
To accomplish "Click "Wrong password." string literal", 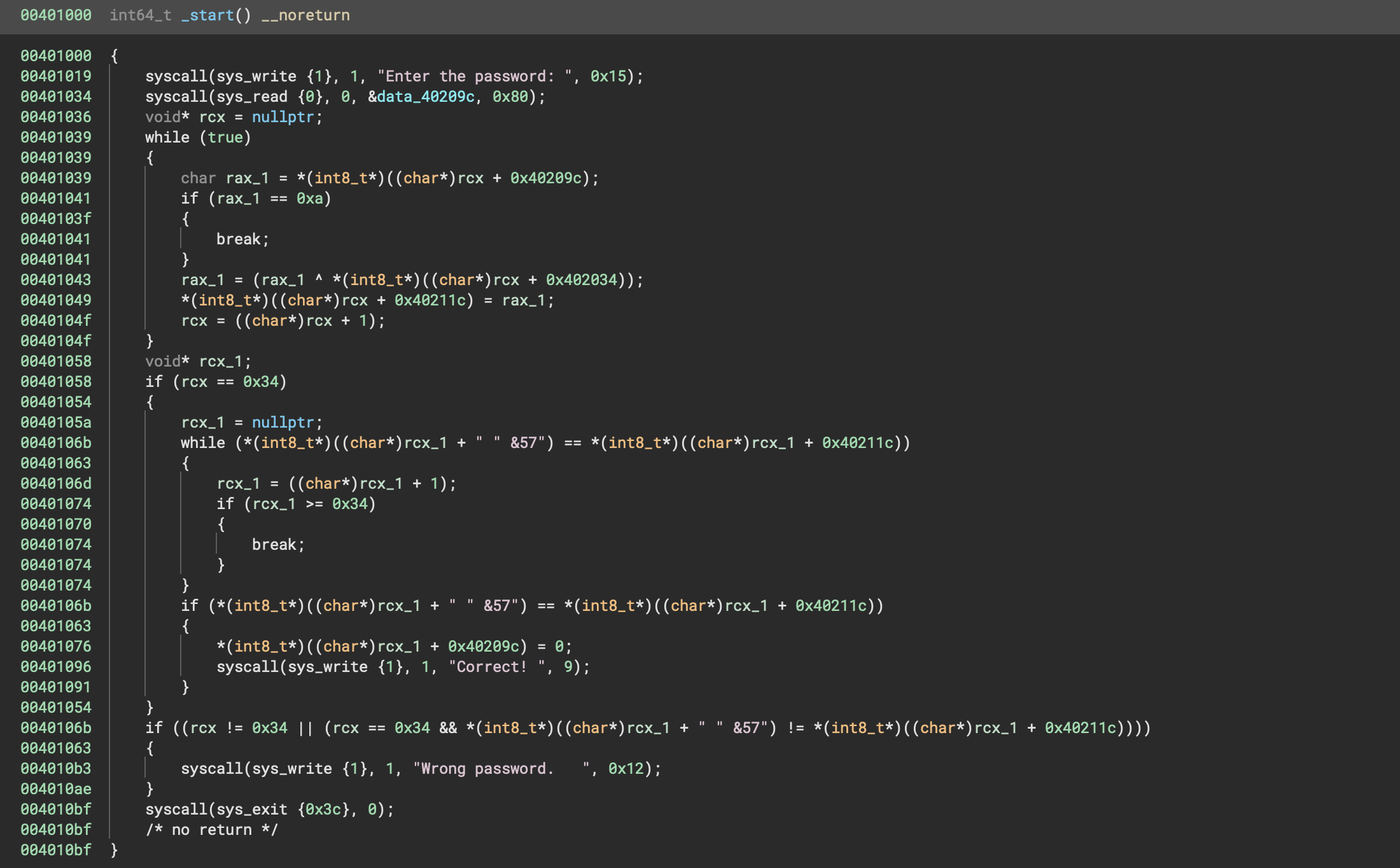I will (501, 769).
